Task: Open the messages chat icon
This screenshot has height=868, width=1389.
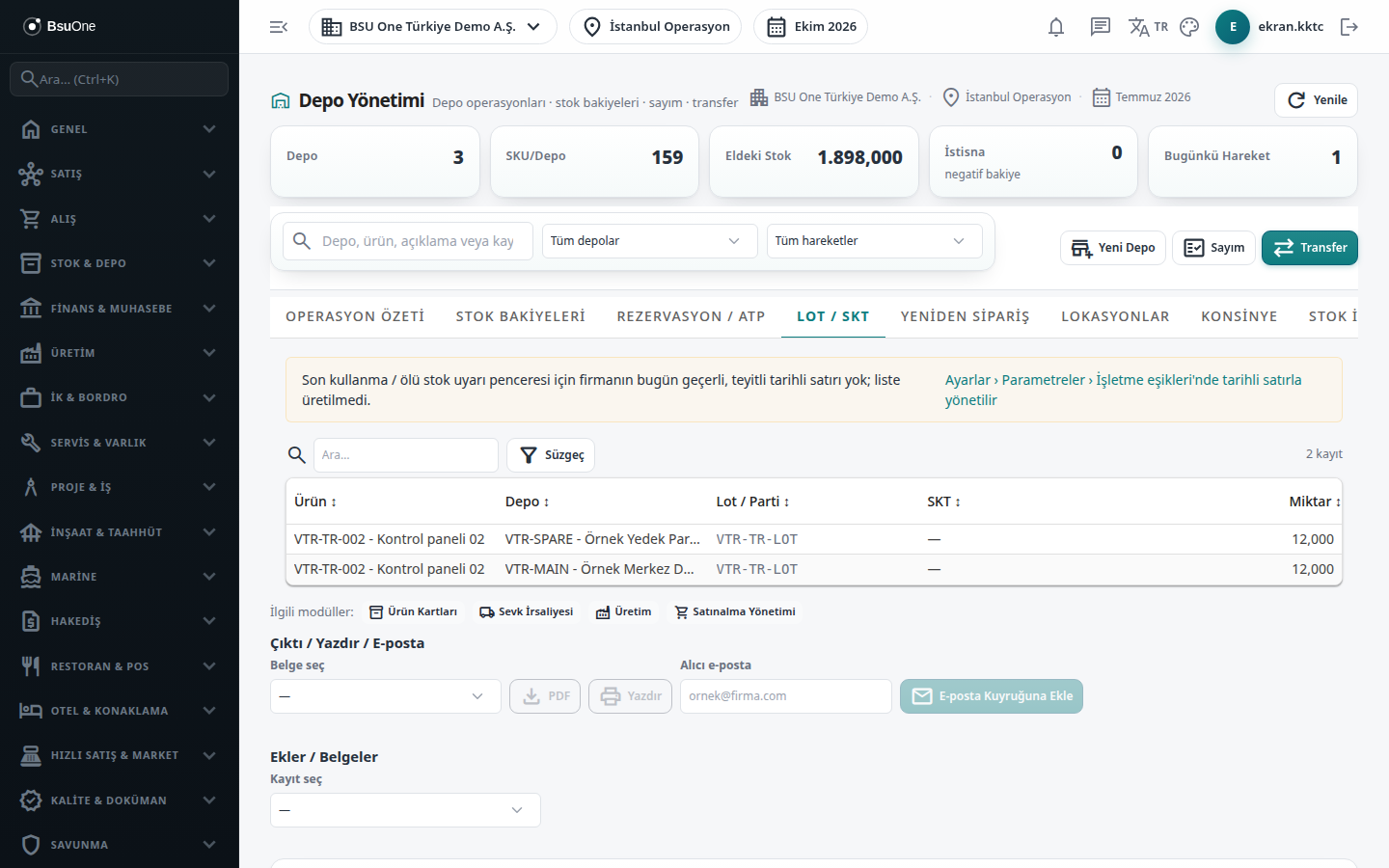Action: [x=1101, y=27]
